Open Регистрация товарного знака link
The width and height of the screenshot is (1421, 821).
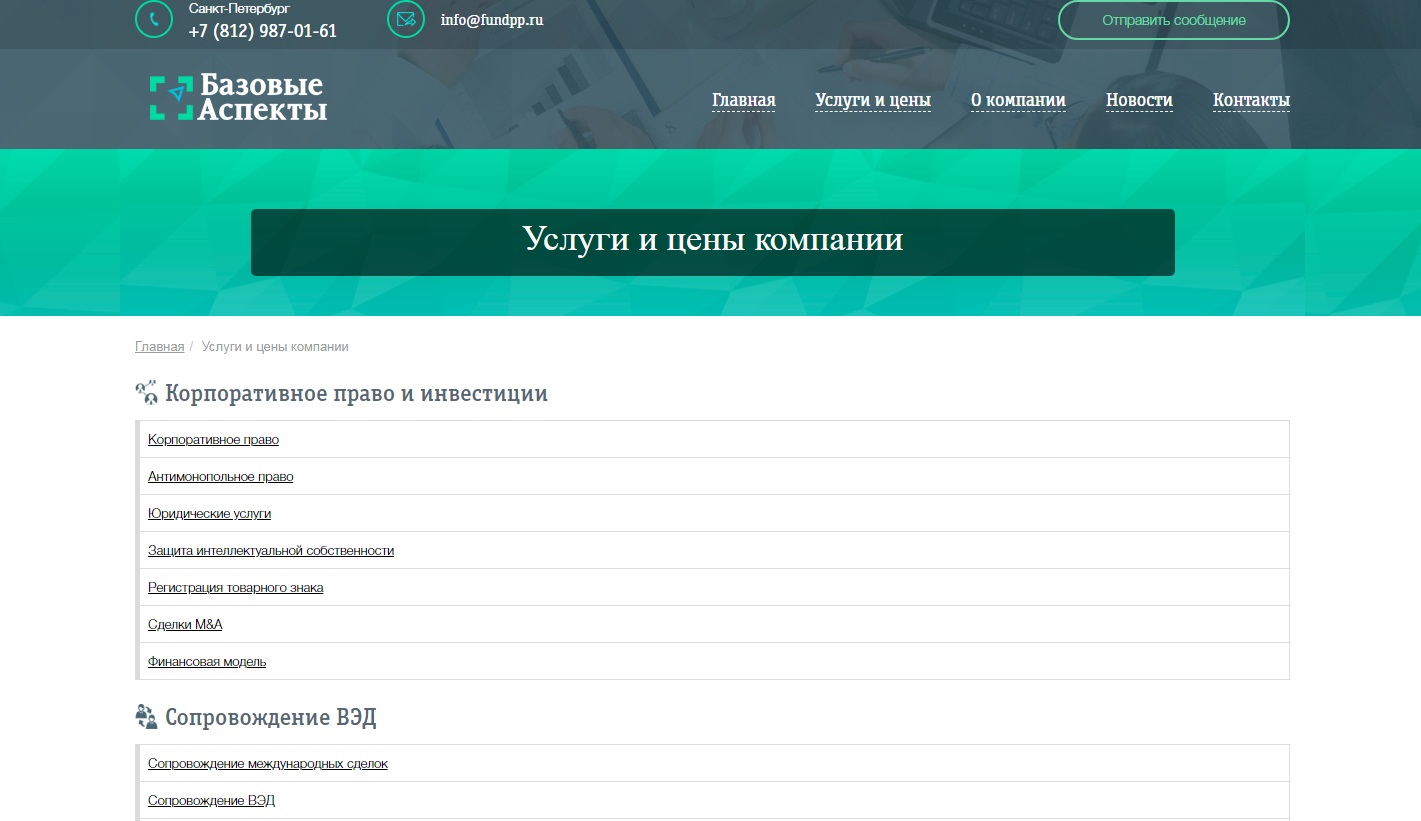click(x=235, y=588)
